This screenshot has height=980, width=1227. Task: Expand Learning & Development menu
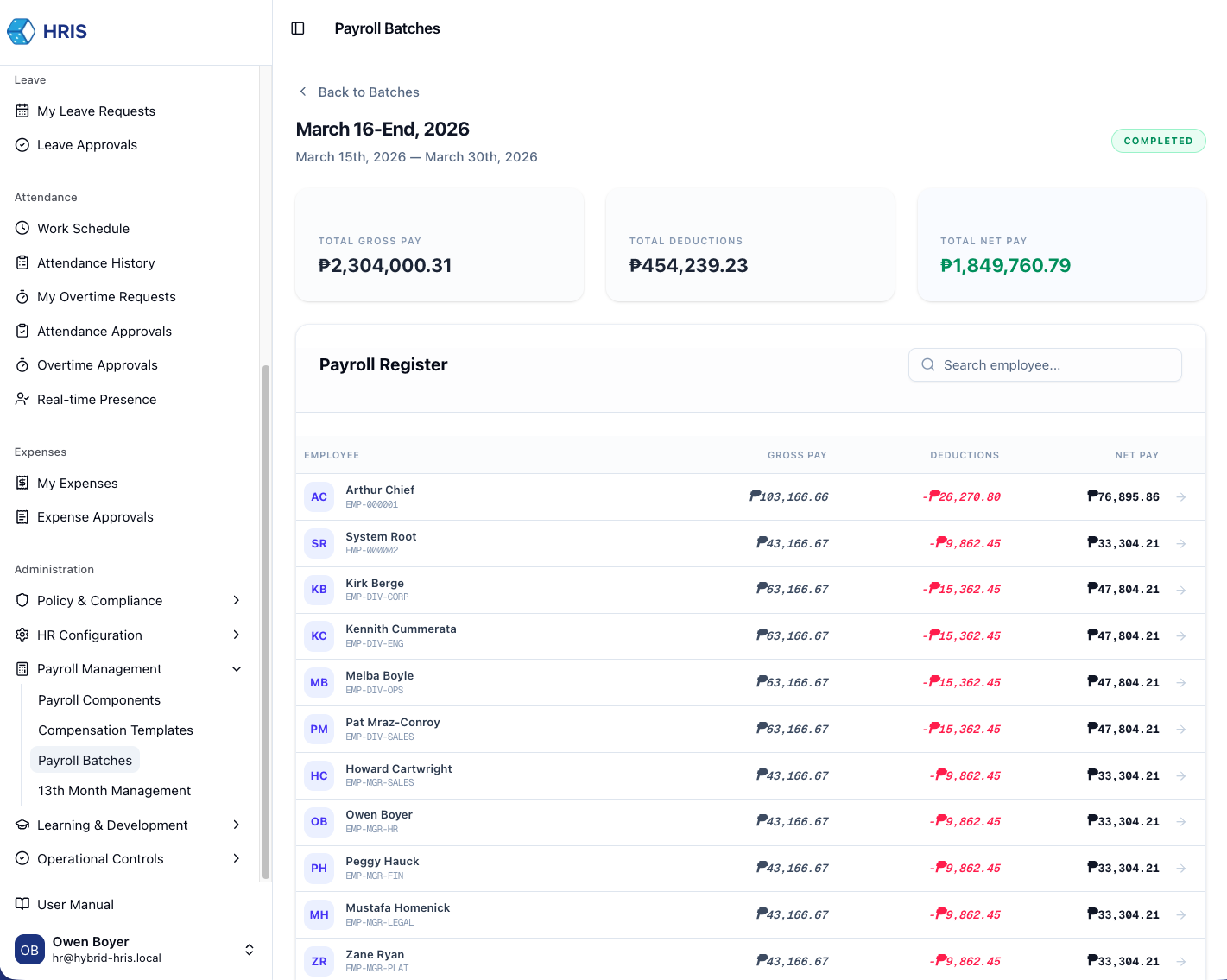236,825
